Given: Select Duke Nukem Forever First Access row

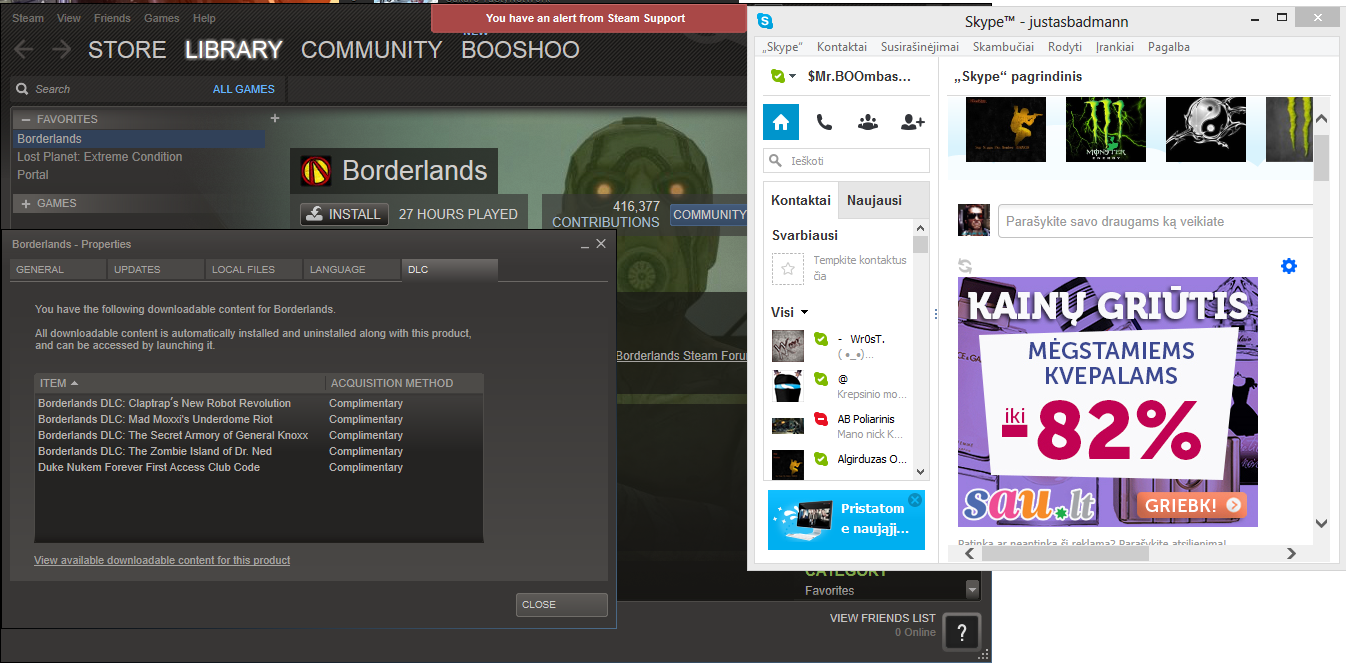Looking at the screenshot, I should (259, 467).
